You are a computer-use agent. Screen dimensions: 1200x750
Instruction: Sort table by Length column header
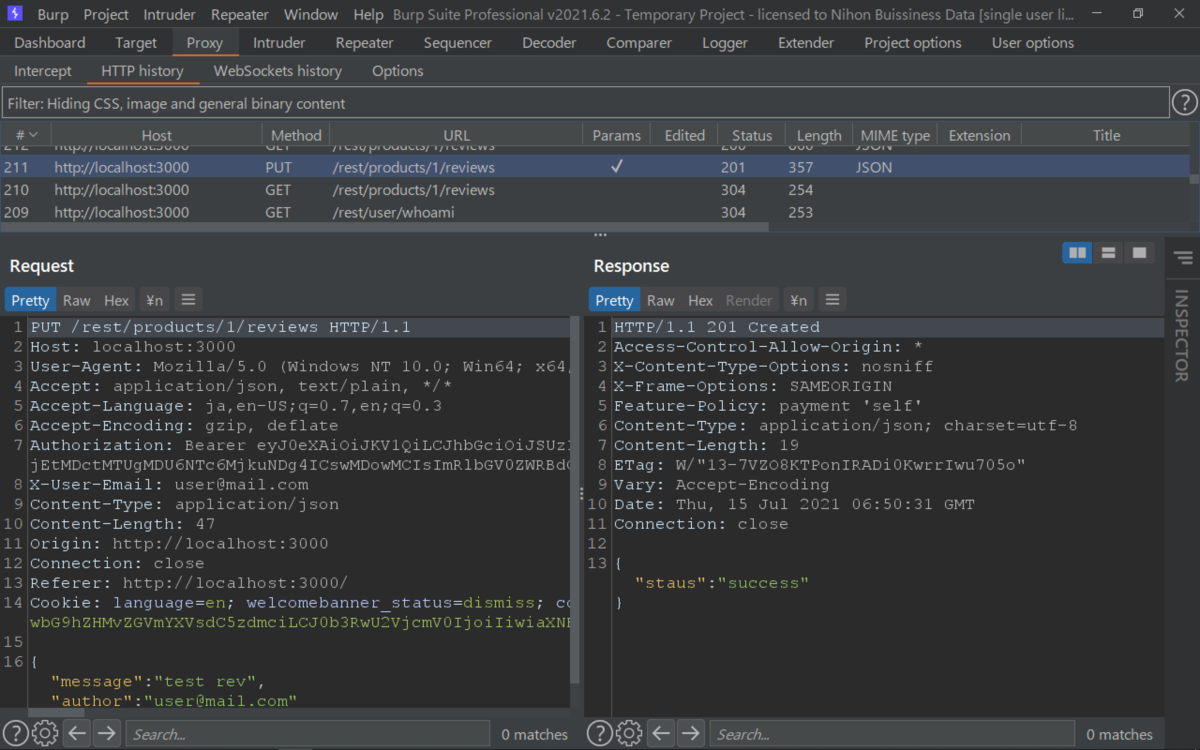(819, 135)
